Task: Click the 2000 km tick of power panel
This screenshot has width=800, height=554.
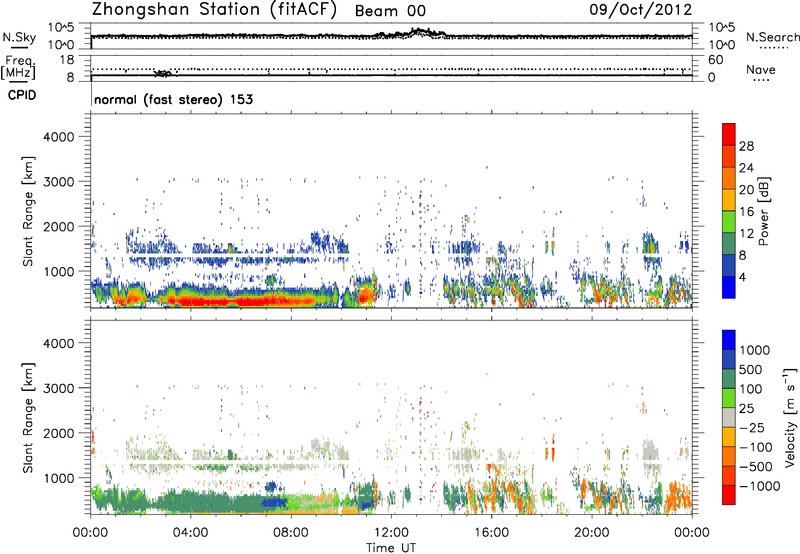Action: pos(59,226)
